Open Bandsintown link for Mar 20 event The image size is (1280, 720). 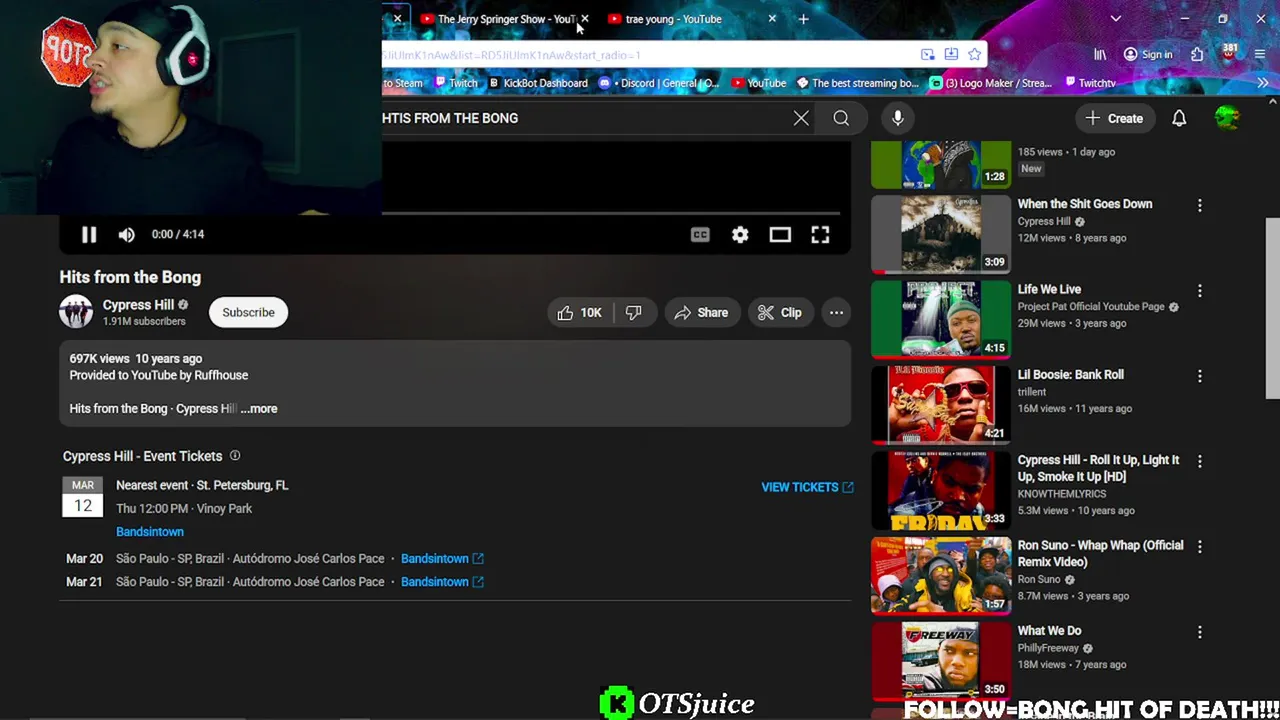[x=442, y=559]
